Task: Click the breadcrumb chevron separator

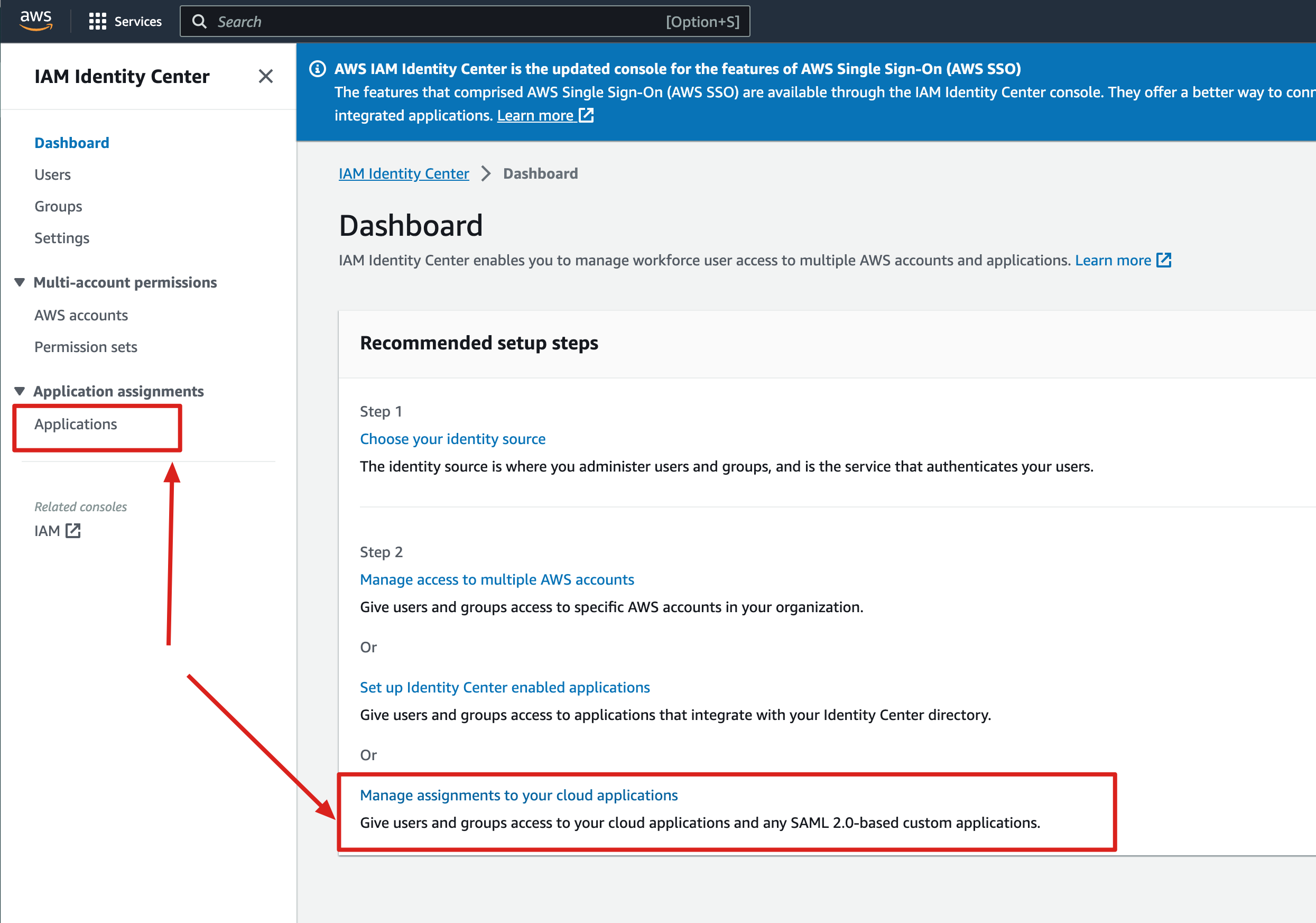Action: [x=486, y=173]
